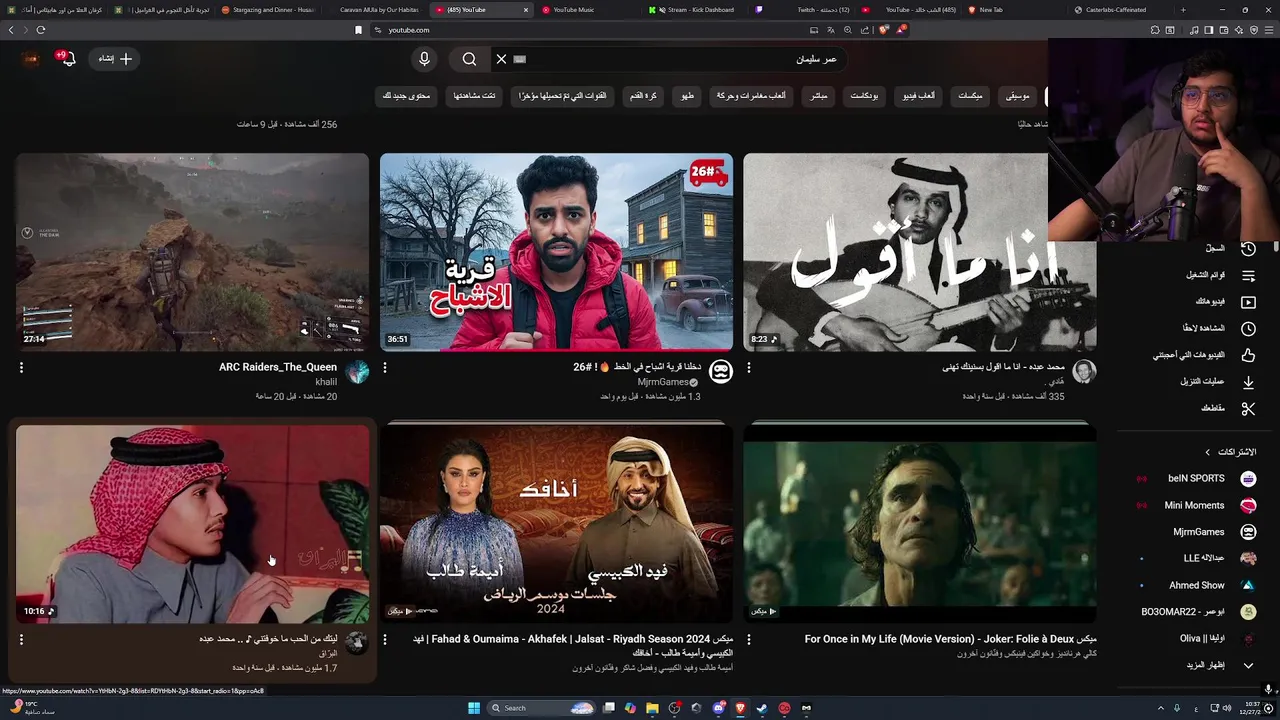
Task: Close the current YouTube browser tab
Action: (526, 10)
